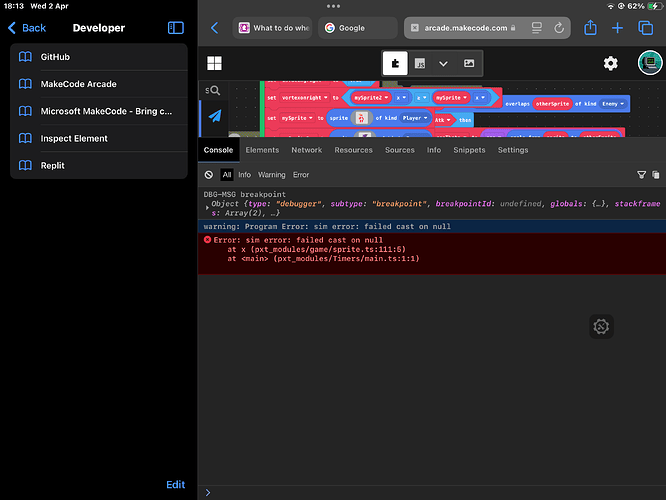The width and height of the screenshot is (666, 500).
Task: Show the Safari tab overview
Action: pyautogui.click(x=646, y=28)
